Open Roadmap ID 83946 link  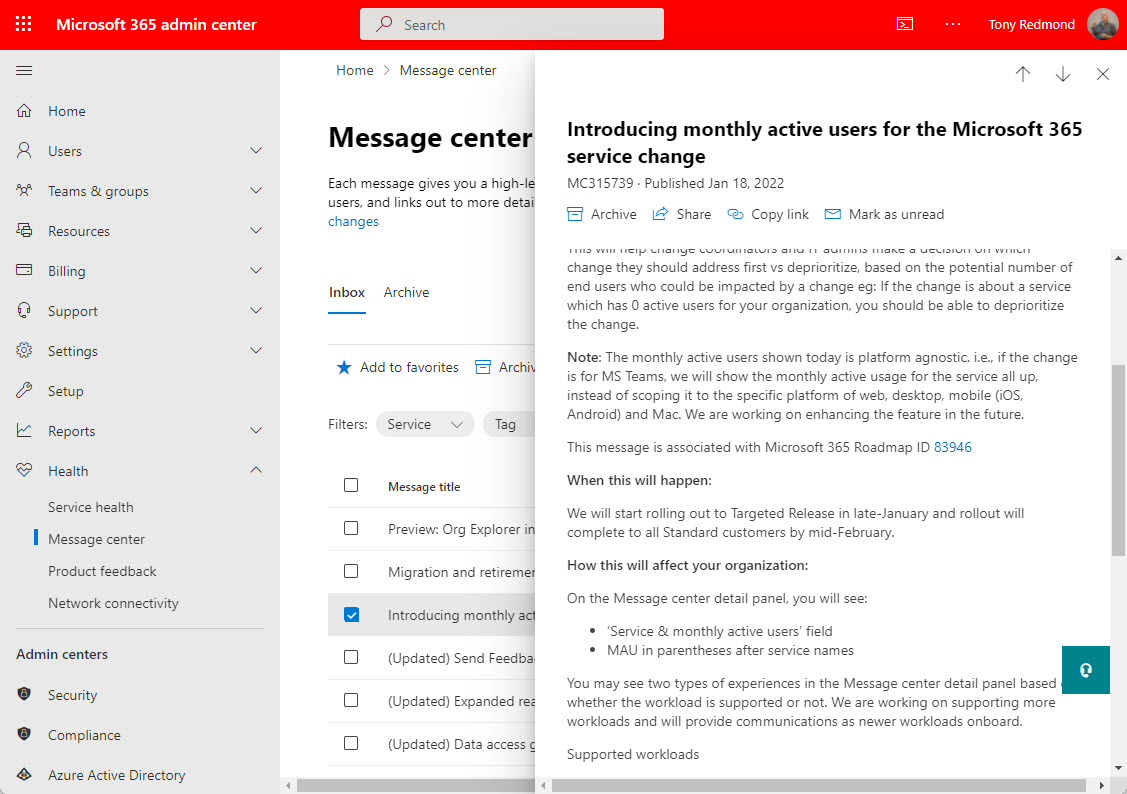click(952, 447)
